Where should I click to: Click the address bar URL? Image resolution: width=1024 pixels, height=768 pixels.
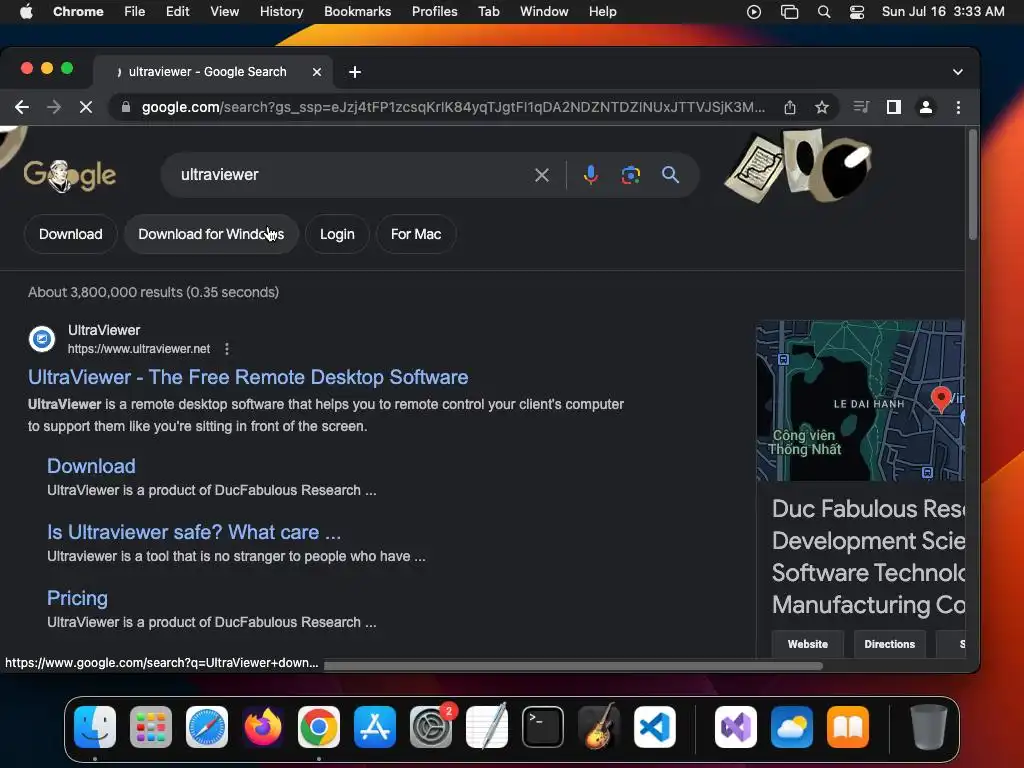pyautogui.click(x=453, y=107)
